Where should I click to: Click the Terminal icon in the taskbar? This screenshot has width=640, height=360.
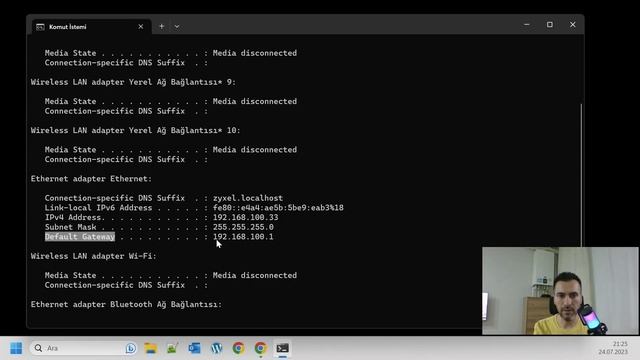[x=282, y=348]
